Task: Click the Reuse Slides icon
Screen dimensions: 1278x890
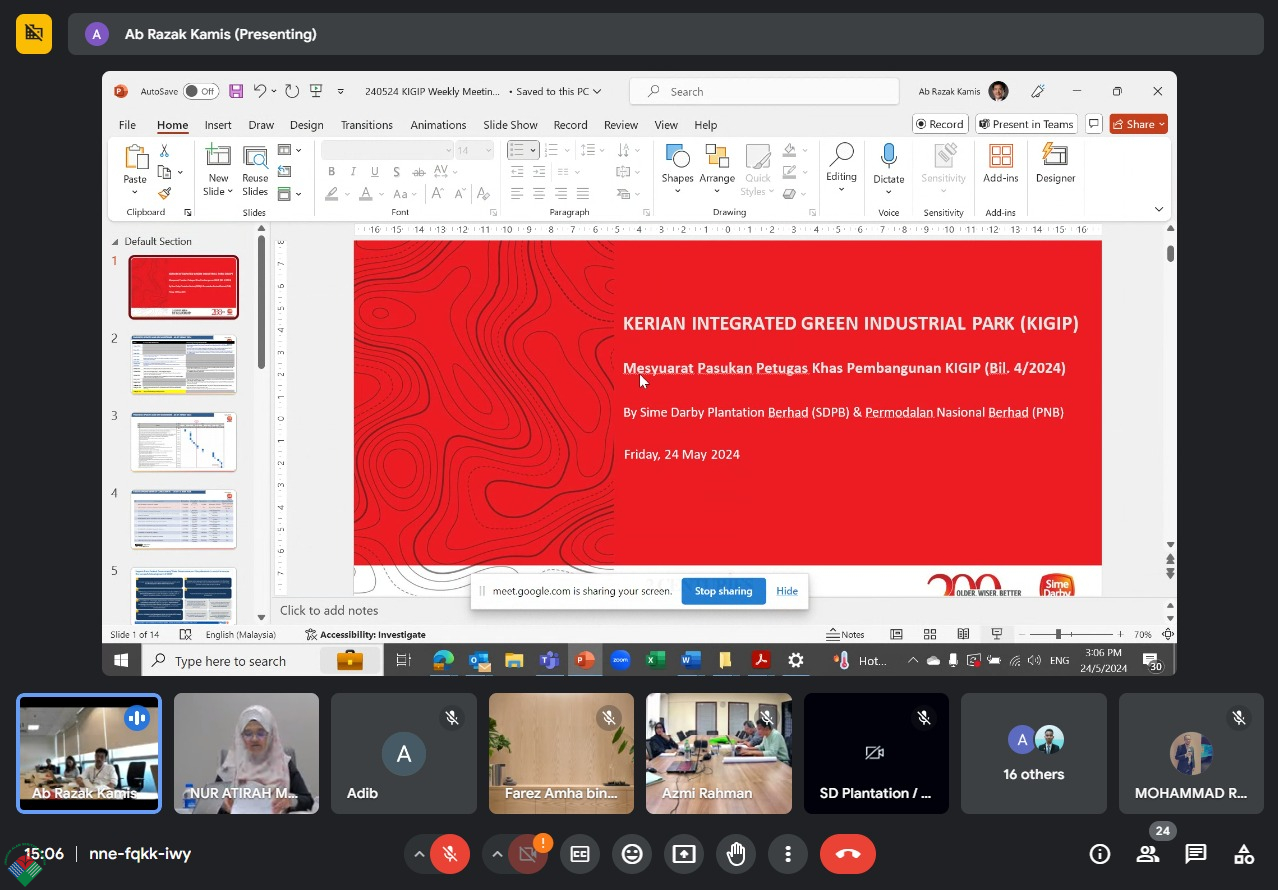Action: [x=255, y=158]
